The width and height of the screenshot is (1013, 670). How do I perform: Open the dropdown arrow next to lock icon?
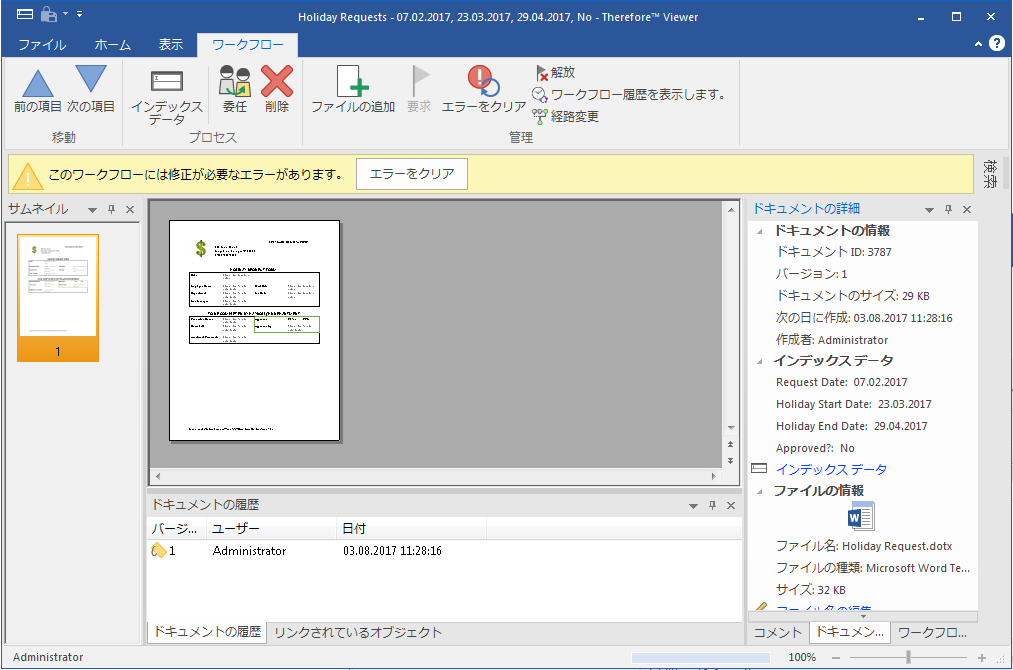pos(65,14)
